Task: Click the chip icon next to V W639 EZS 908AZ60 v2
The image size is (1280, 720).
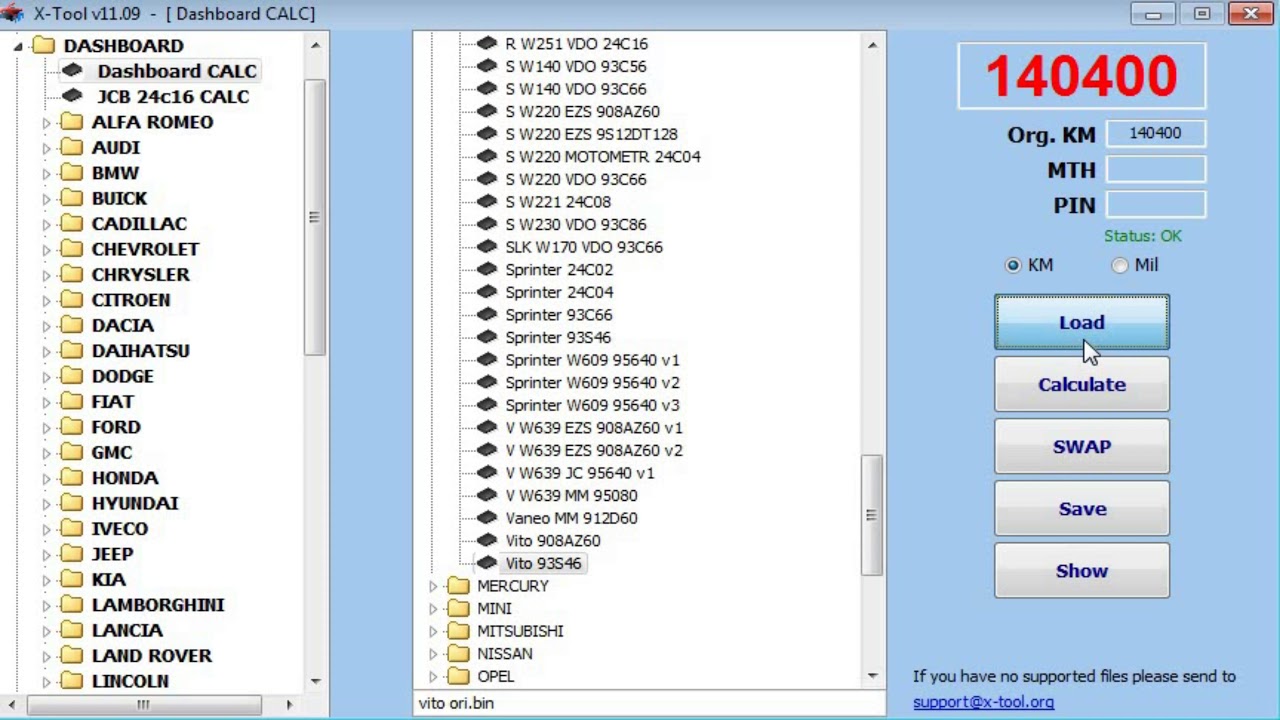Action: [487, 450]
